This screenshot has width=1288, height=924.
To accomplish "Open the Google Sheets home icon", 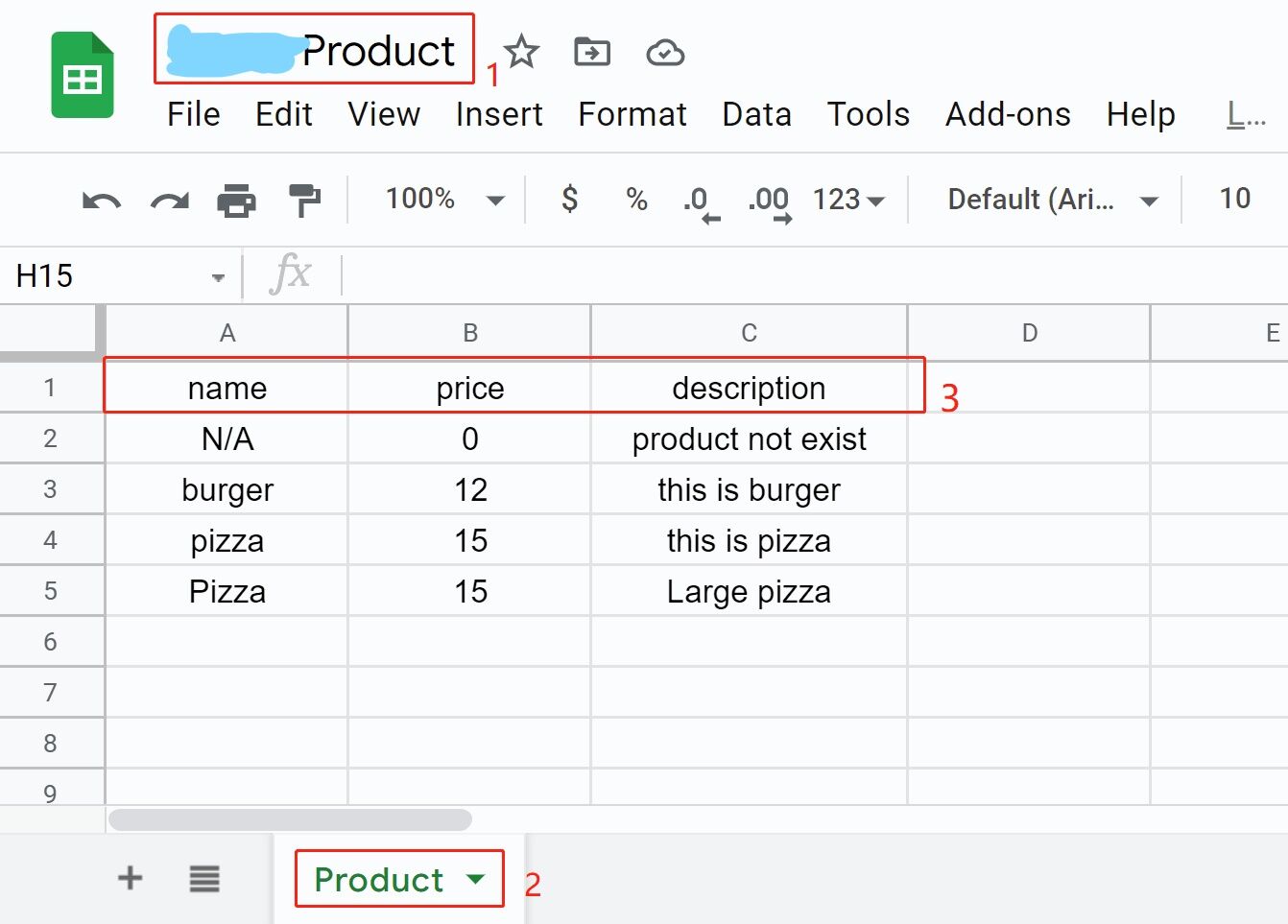I will (x=83, y=76).
